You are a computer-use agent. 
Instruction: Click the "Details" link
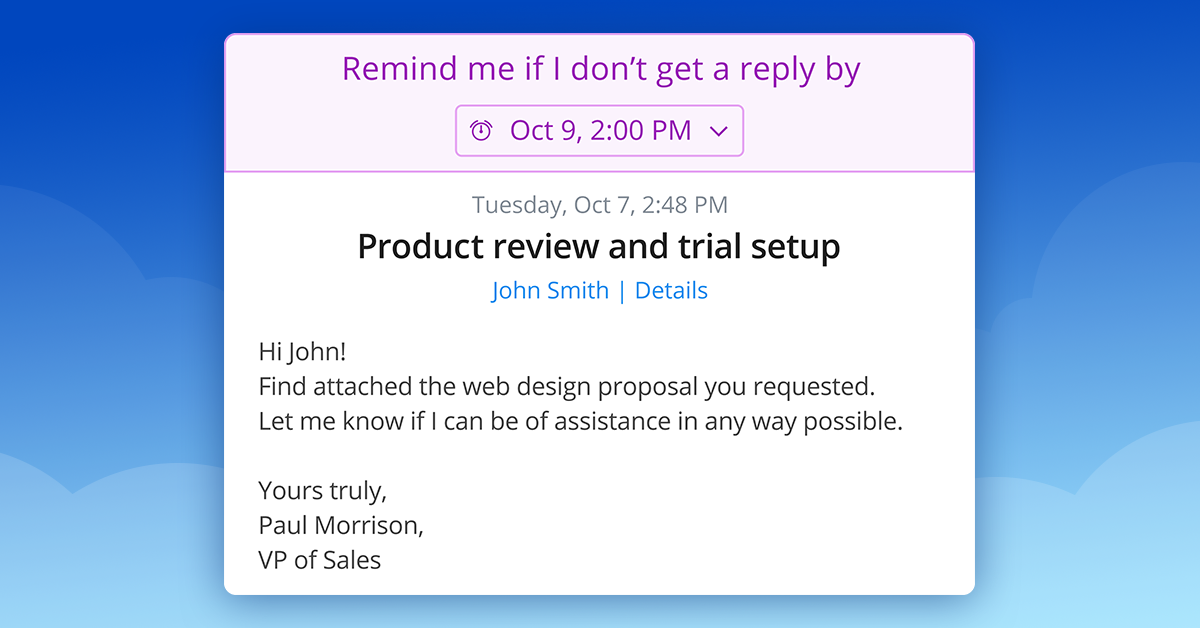671,290
